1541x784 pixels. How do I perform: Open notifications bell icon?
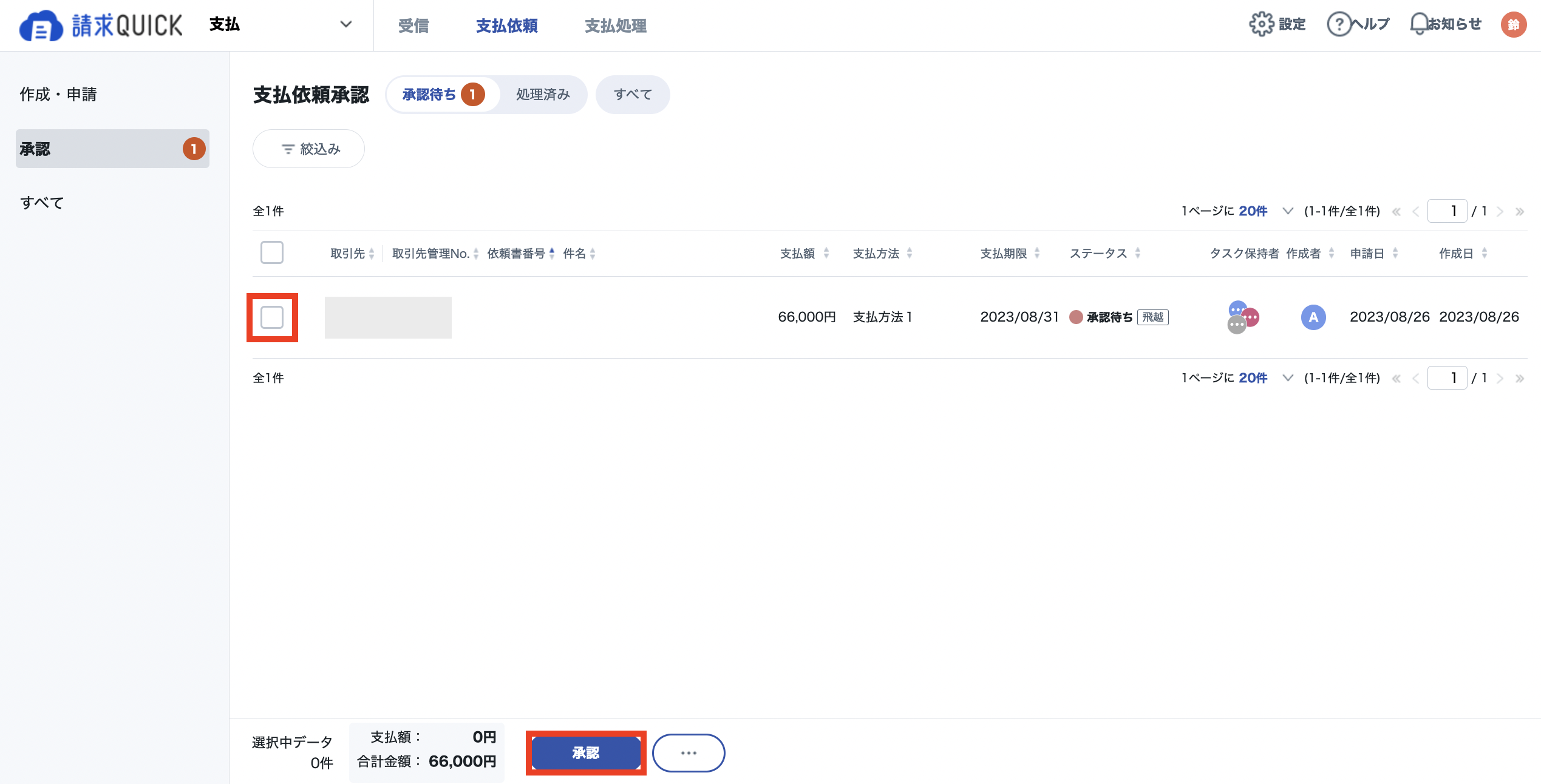click(1419, 24)
